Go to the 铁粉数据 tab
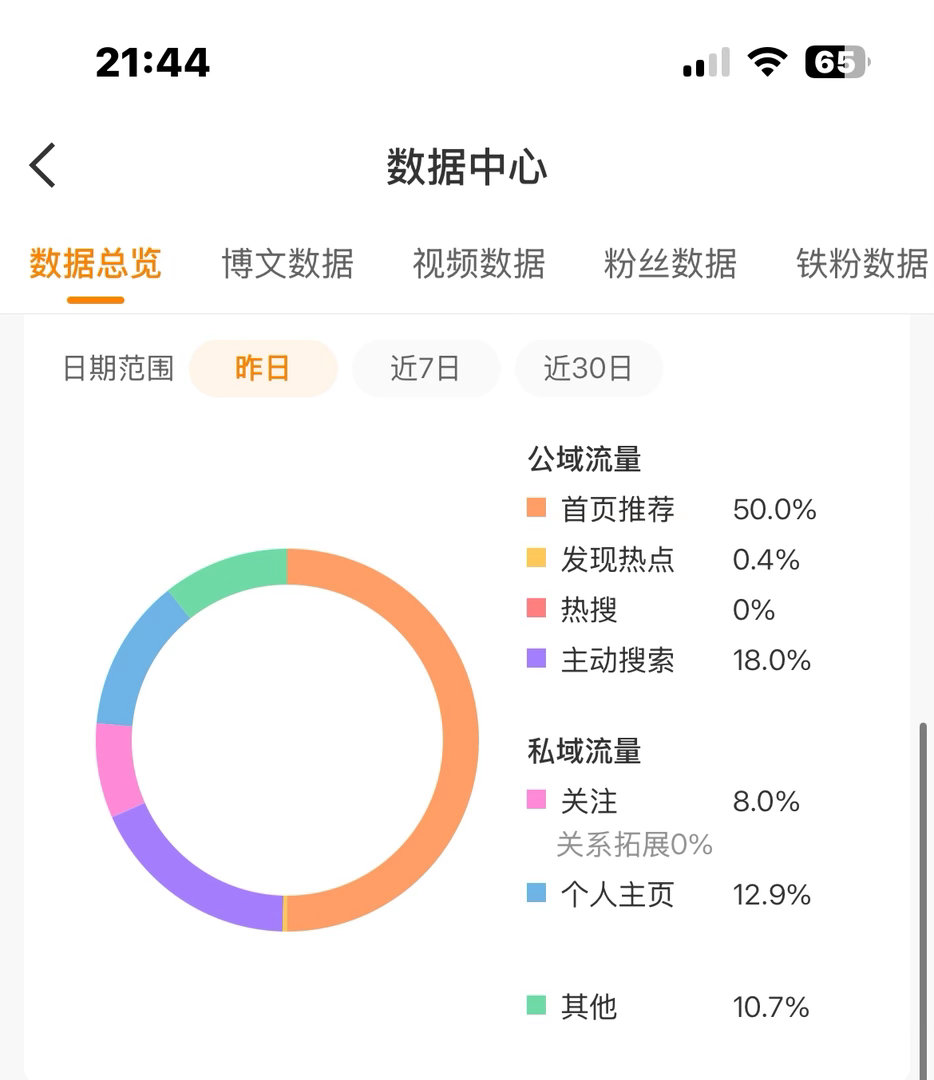The height and width of the screenshot is (1080, 934). pyautogui.click(x=862, y=264)
